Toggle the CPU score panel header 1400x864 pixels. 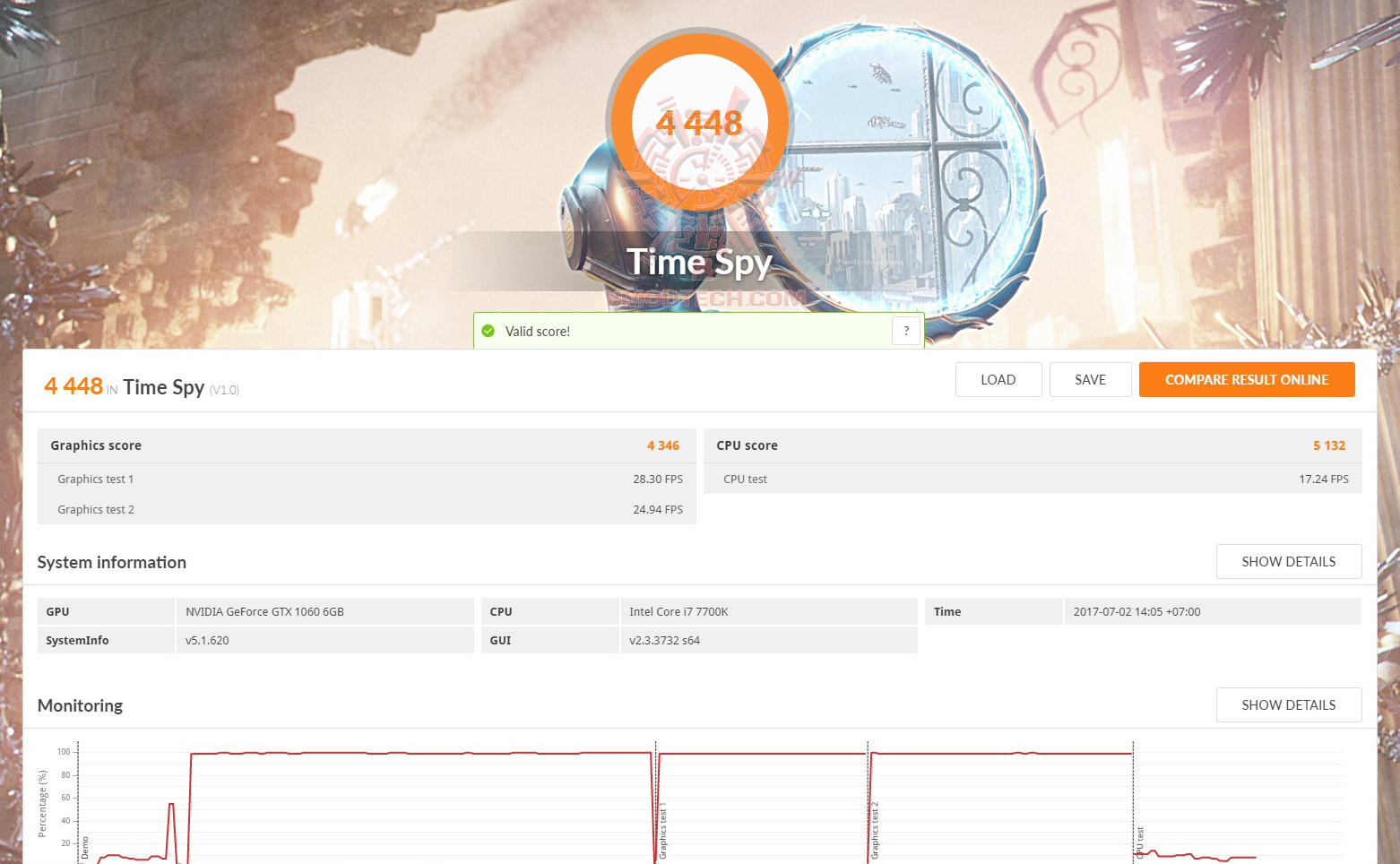(x=747, y=445)
